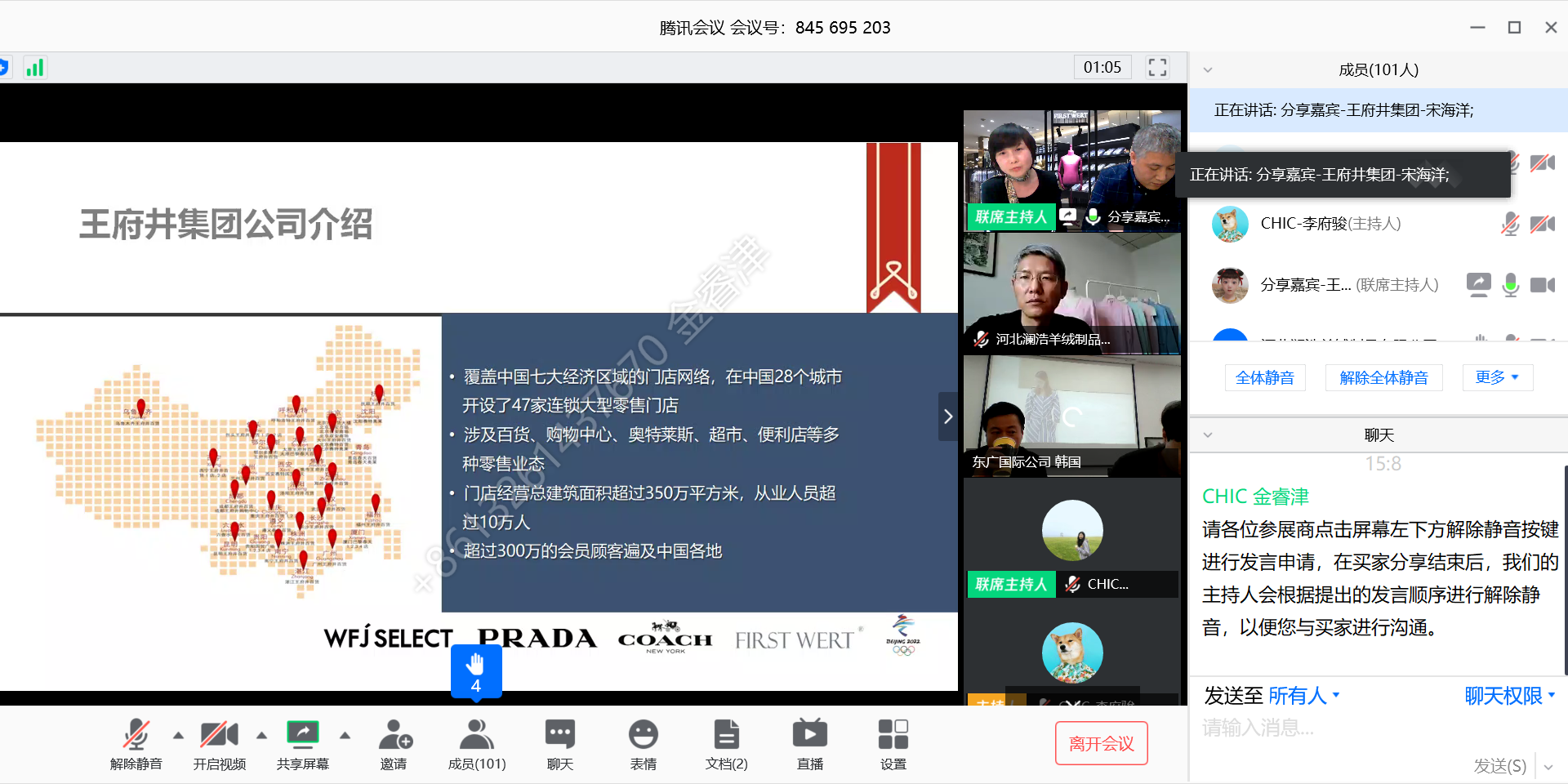The height and width of the screenshot is (784, 1568).
Task: Select recipient dropdown 所有人
Action: [1304, 696]
